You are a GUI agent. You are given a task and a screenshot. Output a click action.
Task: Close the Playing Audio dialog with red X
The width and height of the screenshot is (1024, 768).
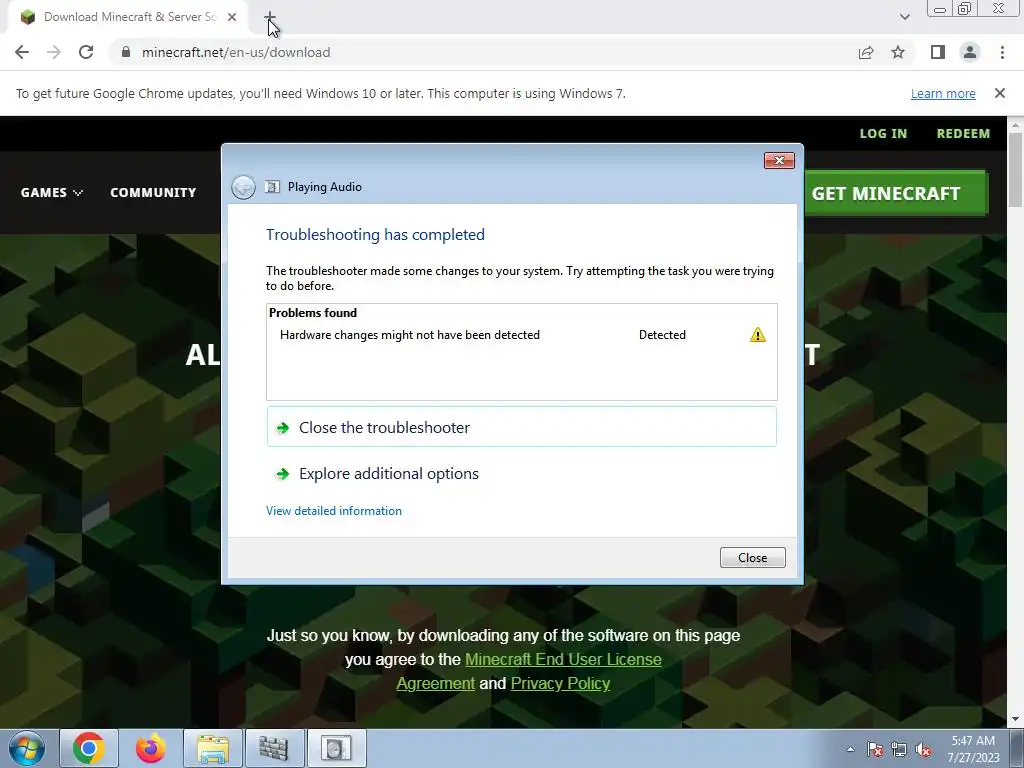pos(779,161)
